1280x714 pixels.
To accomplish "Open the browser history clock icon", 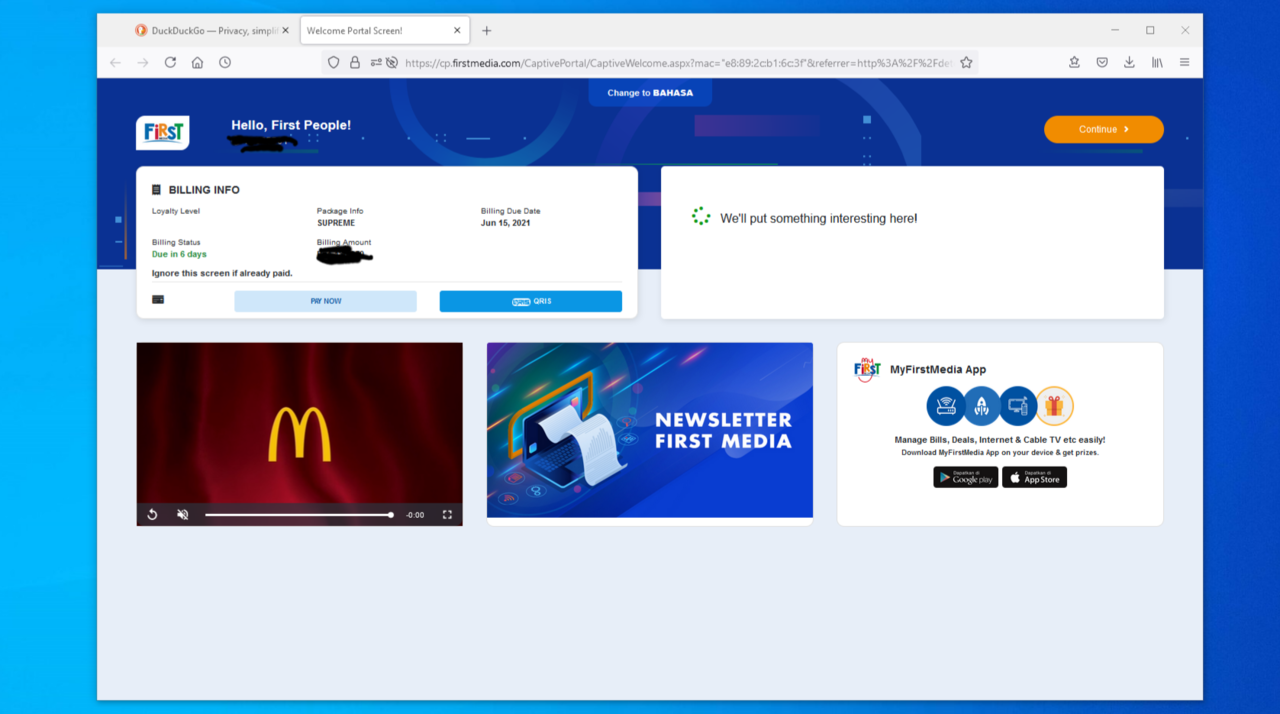I will [x=225, y=62].
